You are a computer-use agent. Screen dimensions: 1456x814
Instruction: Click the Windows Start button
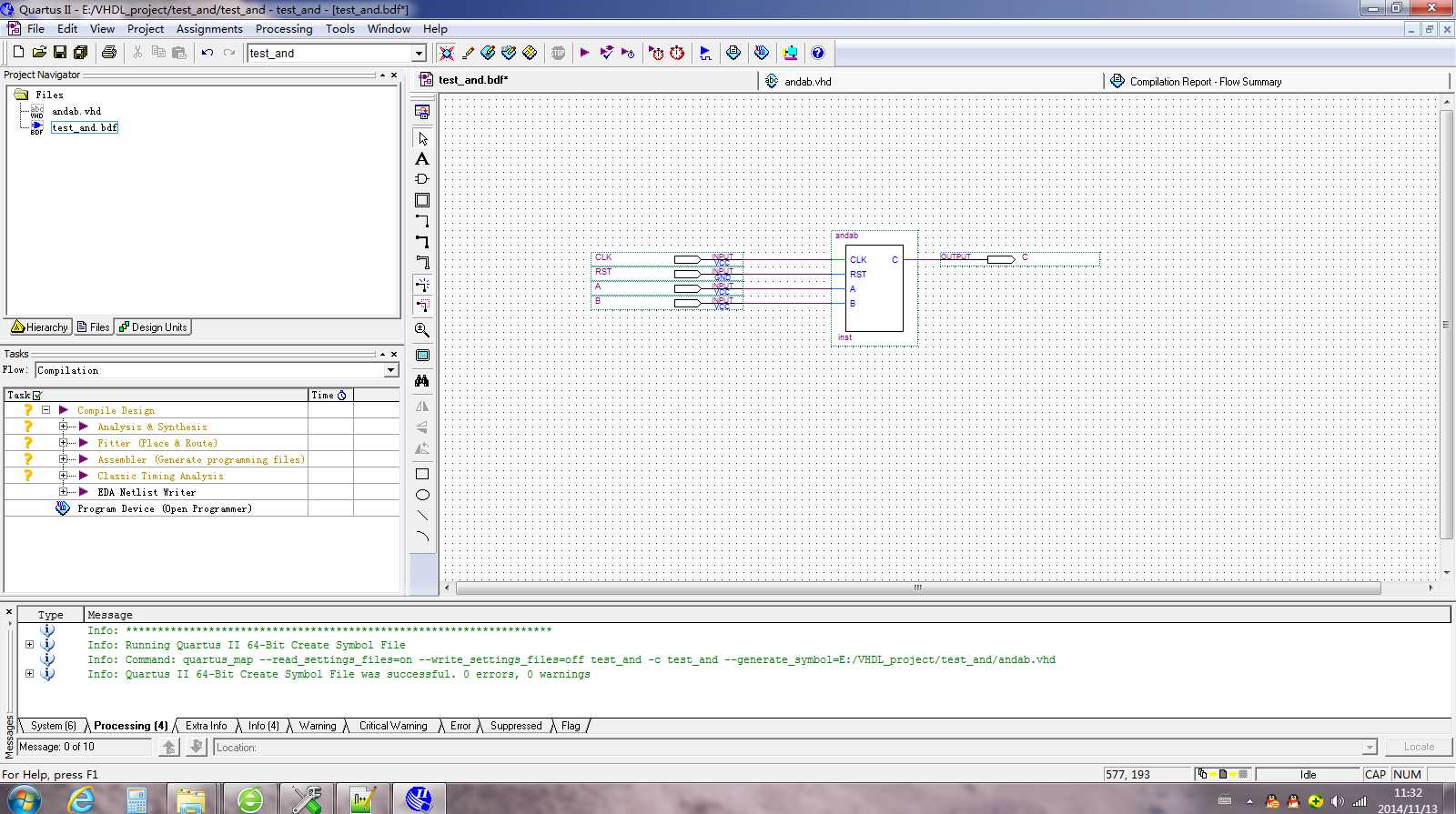[x=24, y=800]
